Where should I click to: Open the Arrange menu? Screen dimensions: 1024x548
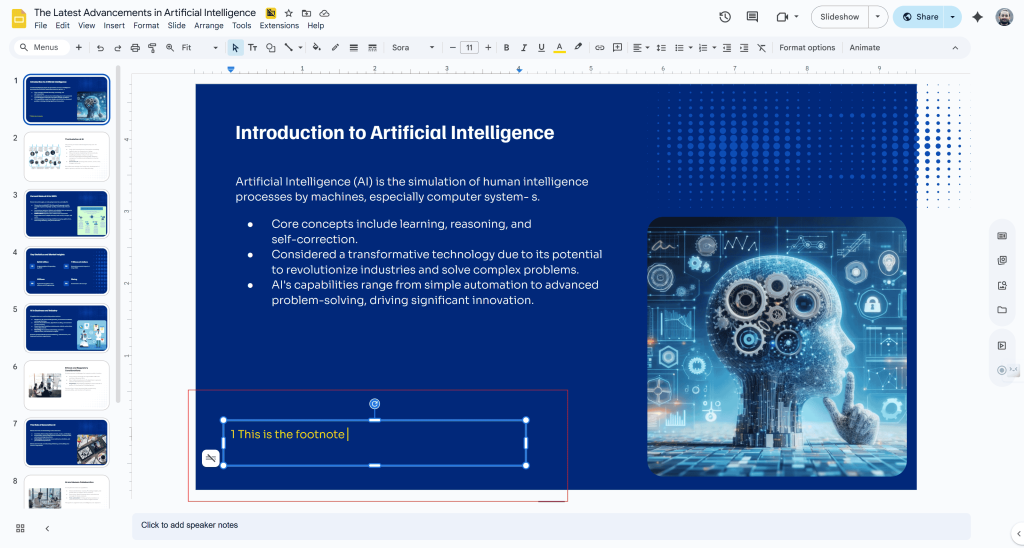209,25
